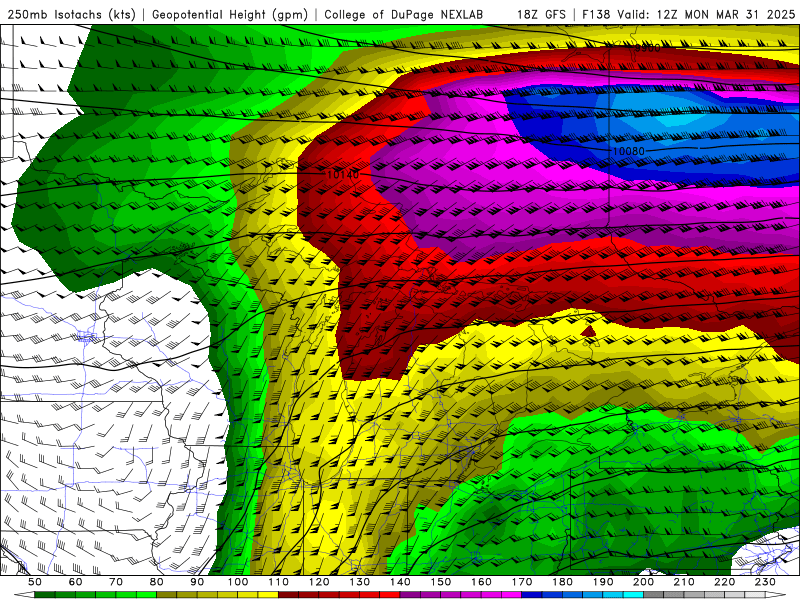Click the 50 value on the color legend

(35, 582)
